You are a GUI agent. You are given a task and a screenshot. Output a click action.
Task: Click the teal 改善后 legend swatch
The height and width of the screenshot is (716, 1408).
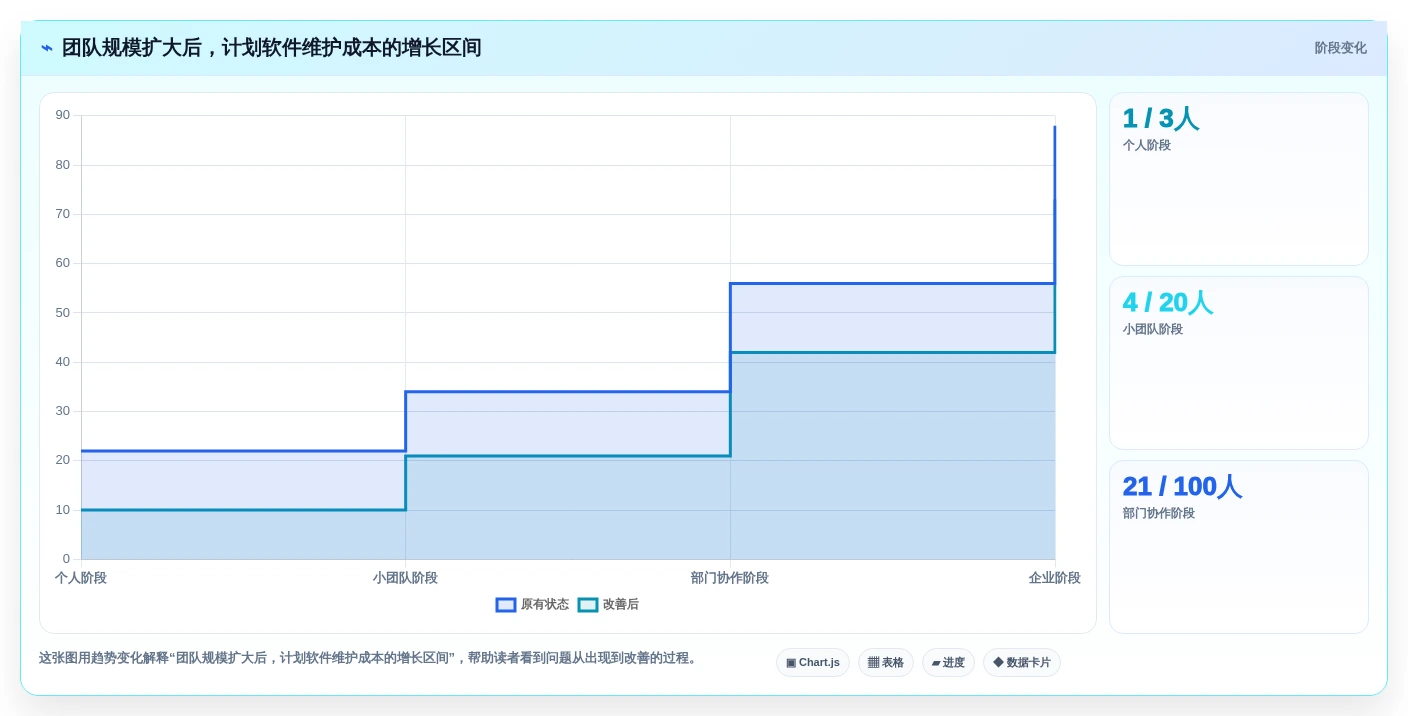pos(588,605)
